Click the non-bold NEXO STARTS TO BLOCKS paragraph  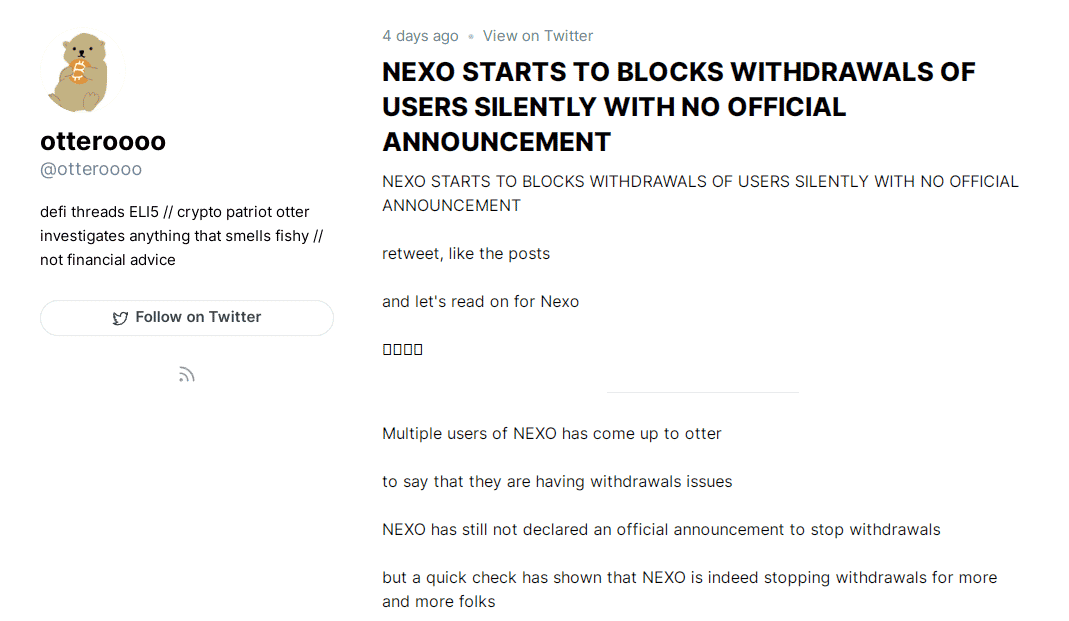click(700, 193)
